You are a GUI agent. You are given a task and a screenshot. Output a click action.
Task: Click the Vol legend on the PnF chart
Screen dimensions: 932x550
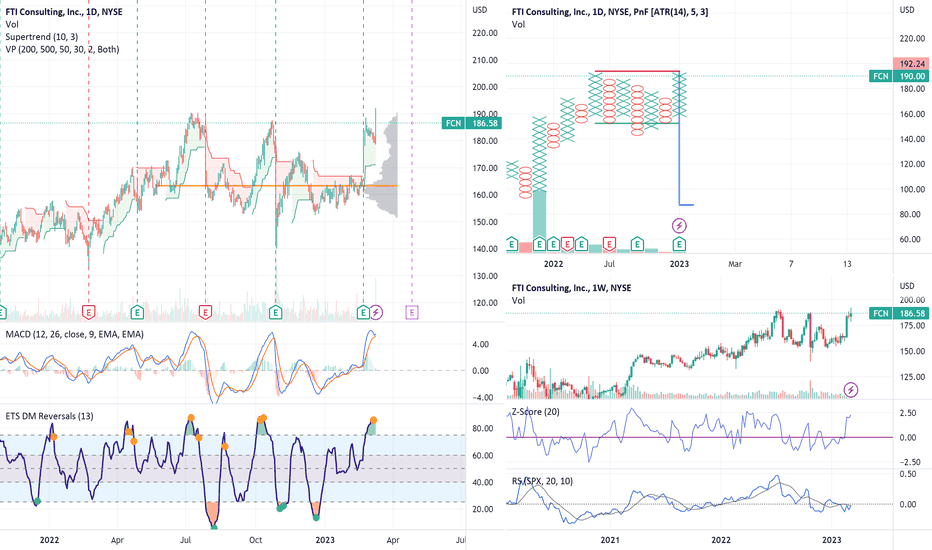pos(518,24)
